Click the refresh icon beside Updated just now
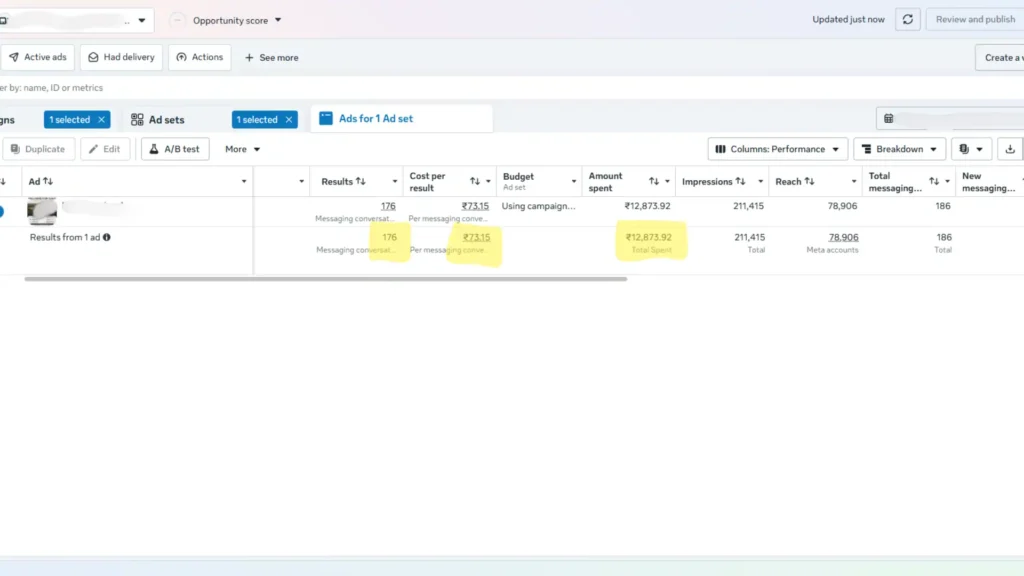Viewport: 1024px width, 576px height. pos(908,20)
